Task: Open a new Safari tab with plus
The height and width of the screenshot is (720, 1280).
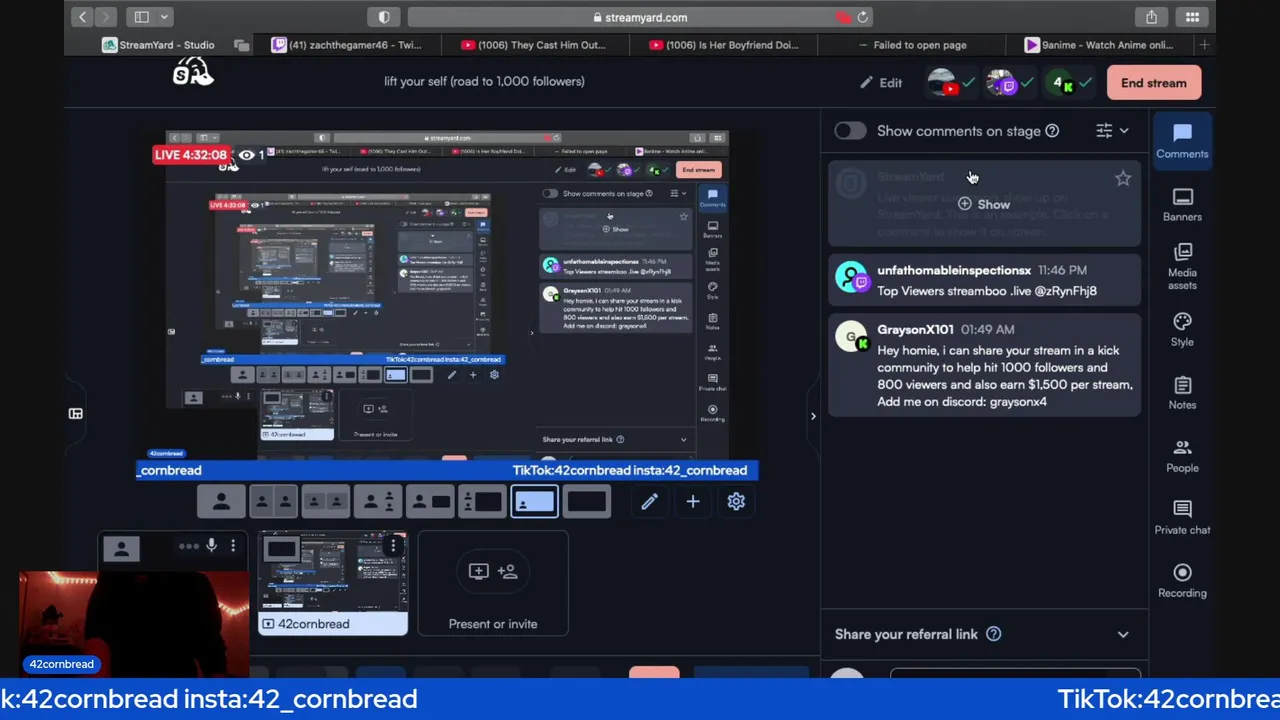Action: click(1204, 45)
